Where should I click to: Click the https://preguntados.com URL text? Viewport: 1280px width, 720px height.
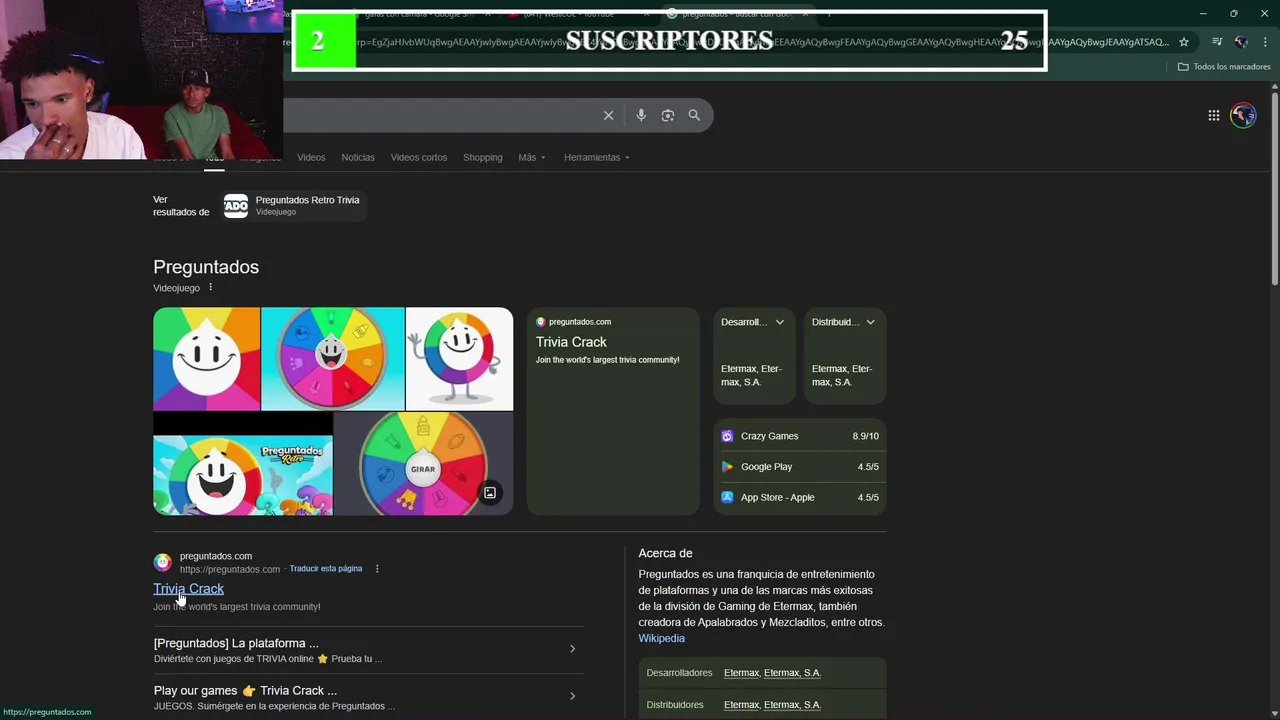pos(230,569)
